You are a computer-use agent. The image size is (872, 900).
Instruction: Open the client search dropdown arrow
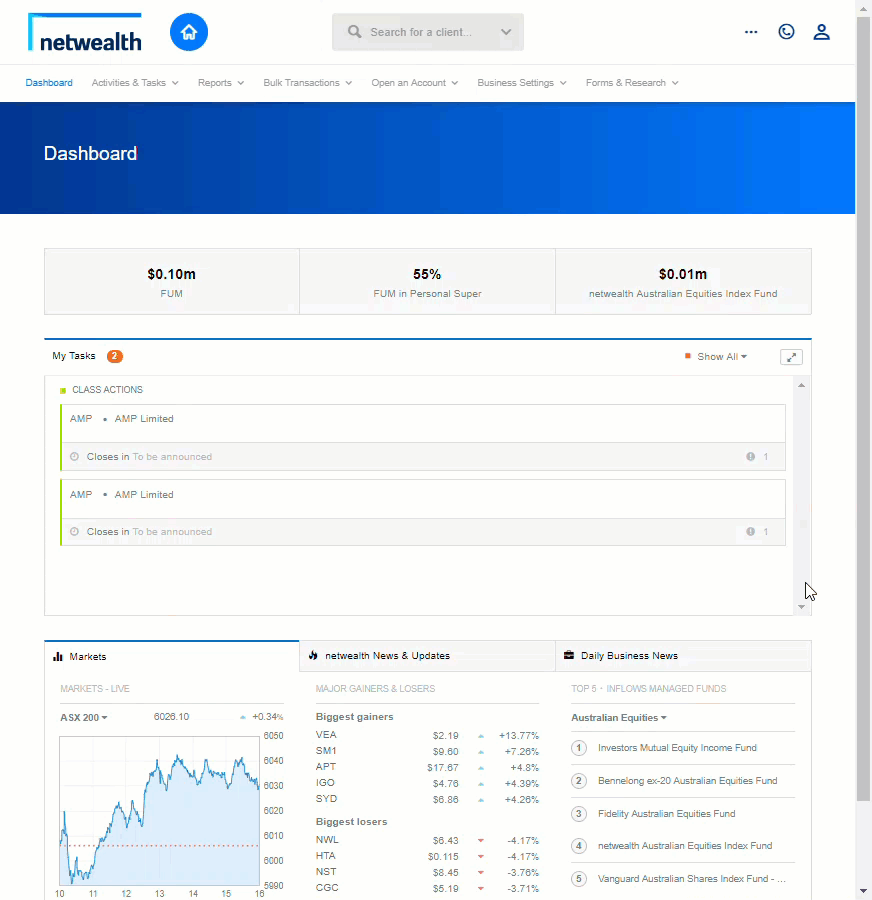(x=506, y=32)
